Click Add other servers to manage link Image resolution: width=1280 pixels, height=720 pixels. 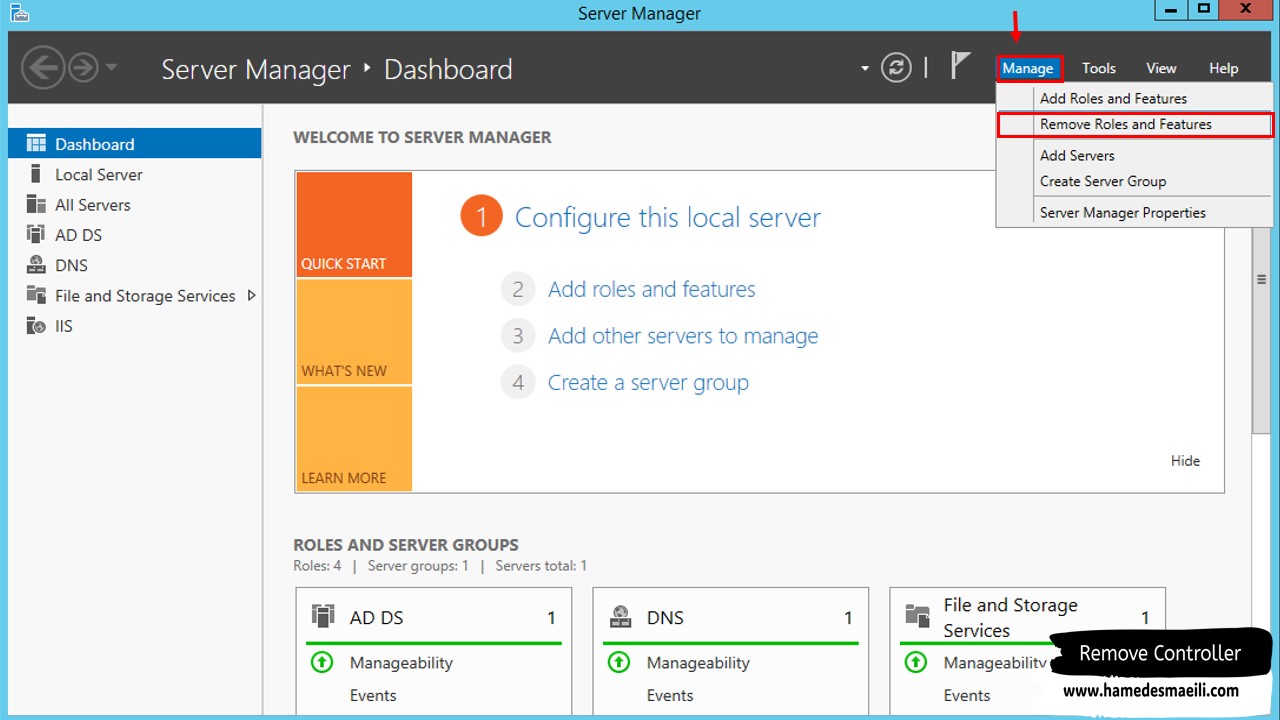(683, 336)
